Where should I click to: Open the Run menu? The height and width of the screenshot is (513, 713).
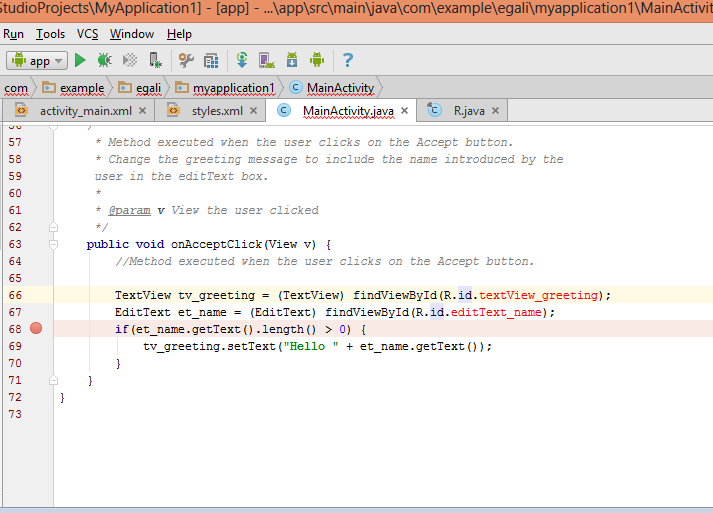[x=13, y=34]
